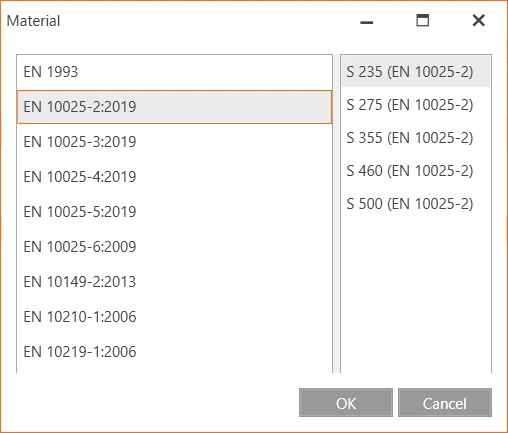Viewport: 508px width, 433px height.
Task: Select S 275 (EN 10025-2) grade
Action: pyautogui.click(x=416, y=105)
